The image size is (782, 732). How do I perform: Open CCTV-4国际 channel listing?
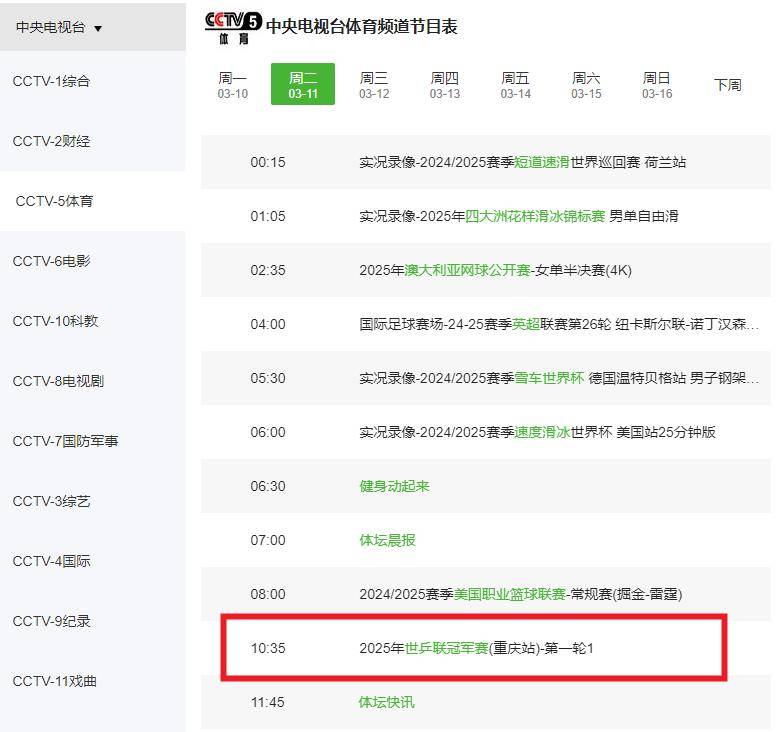pos(51,561)
